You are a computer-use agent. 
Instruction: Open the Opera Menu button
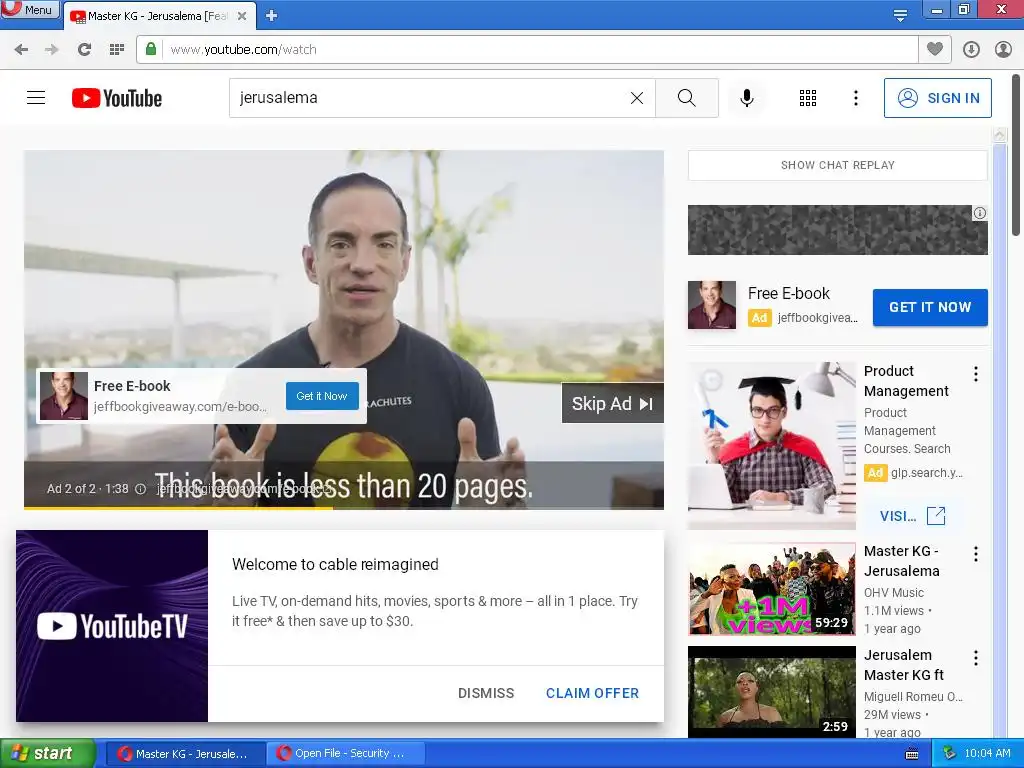coord(30,9)
